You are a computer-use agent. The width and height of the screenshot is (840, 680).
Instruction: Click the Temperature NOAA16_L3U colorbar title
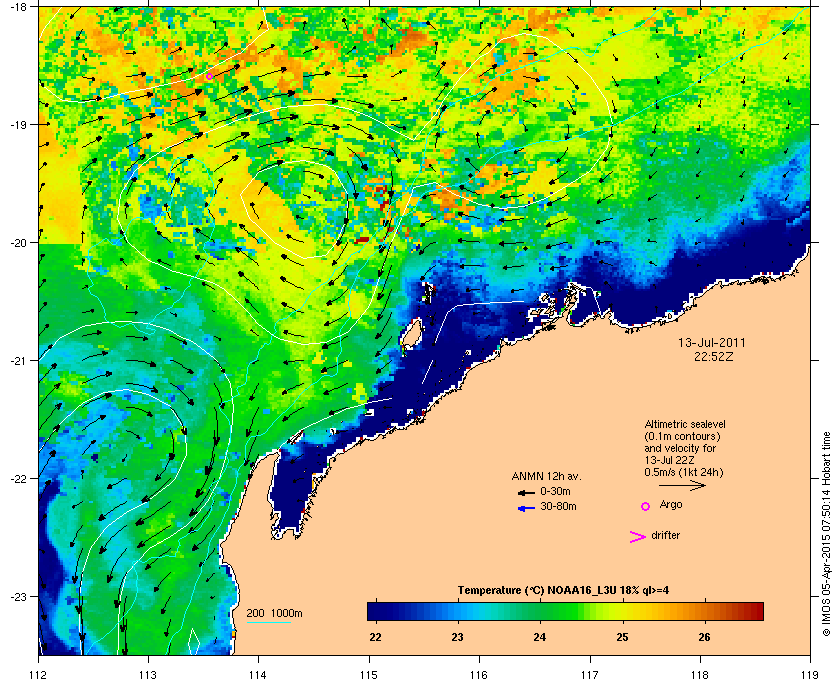click(x=563, y=591)
